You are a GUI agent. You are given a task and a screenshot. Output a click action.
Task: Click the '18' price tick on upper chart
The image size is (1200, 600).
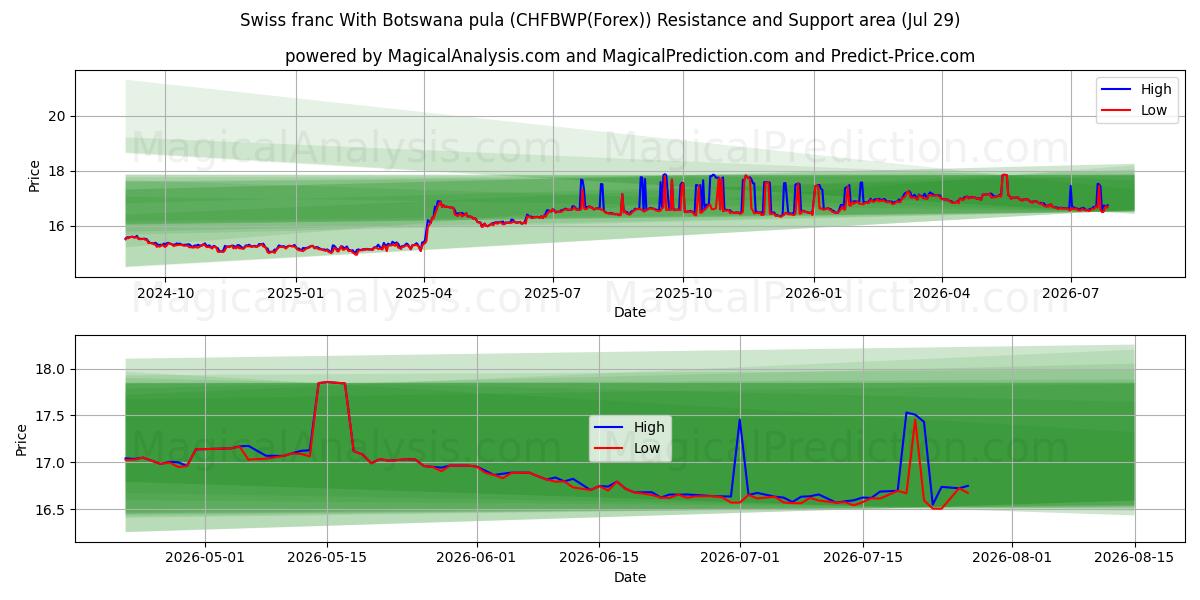(x=58, y=171)
